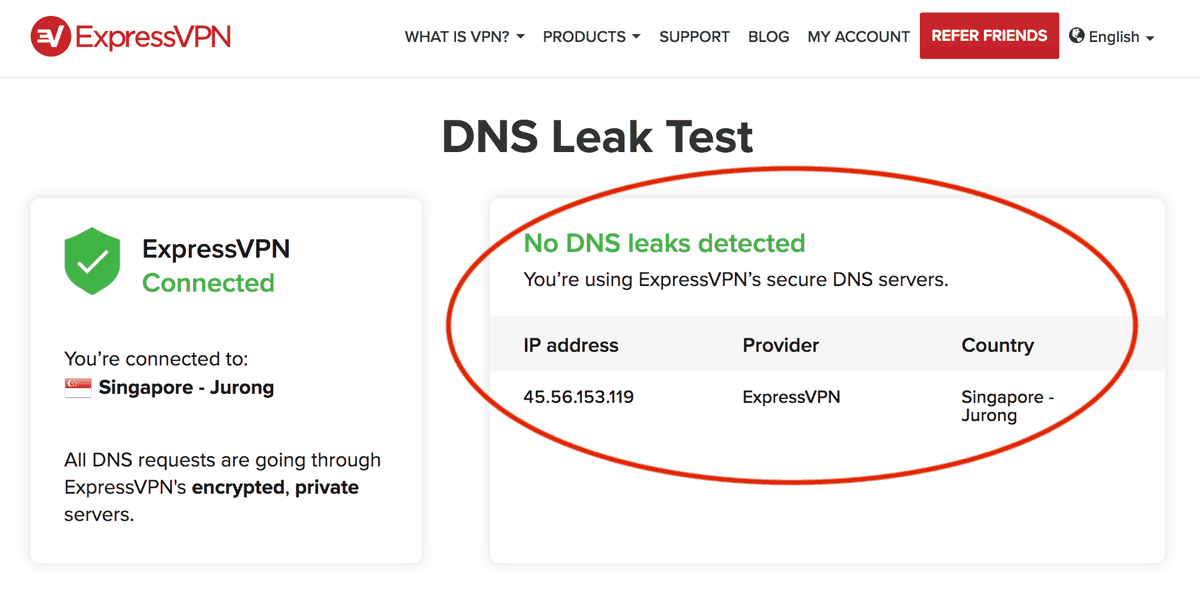
Task: Expand the PRODUCTS dropdown menu
Action: tap(591, 37)
